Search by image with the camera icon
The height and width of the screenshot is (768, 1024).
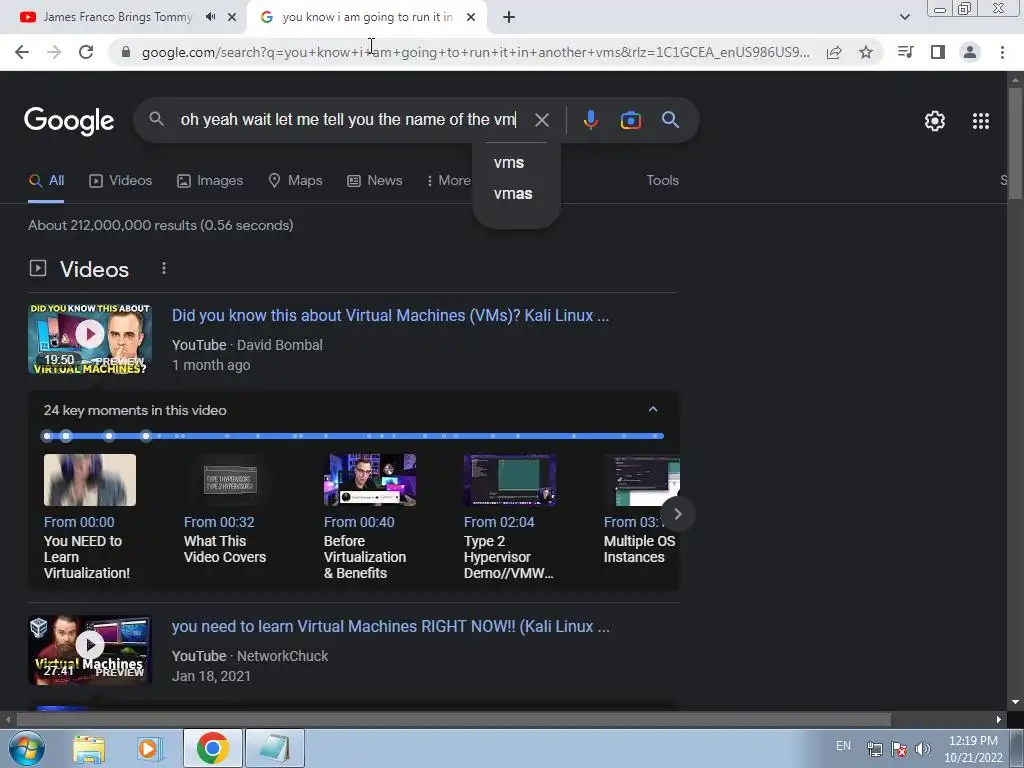[630, 120]
